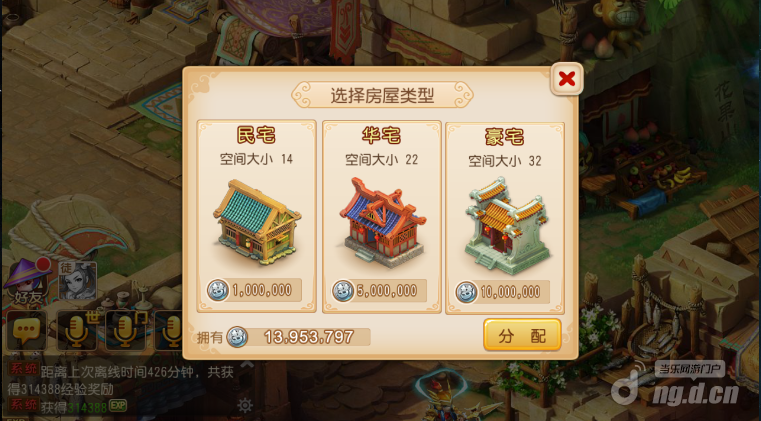Click the owned silver coin icon beside 拥有
The image size is (761, 421).
[237, 337]
